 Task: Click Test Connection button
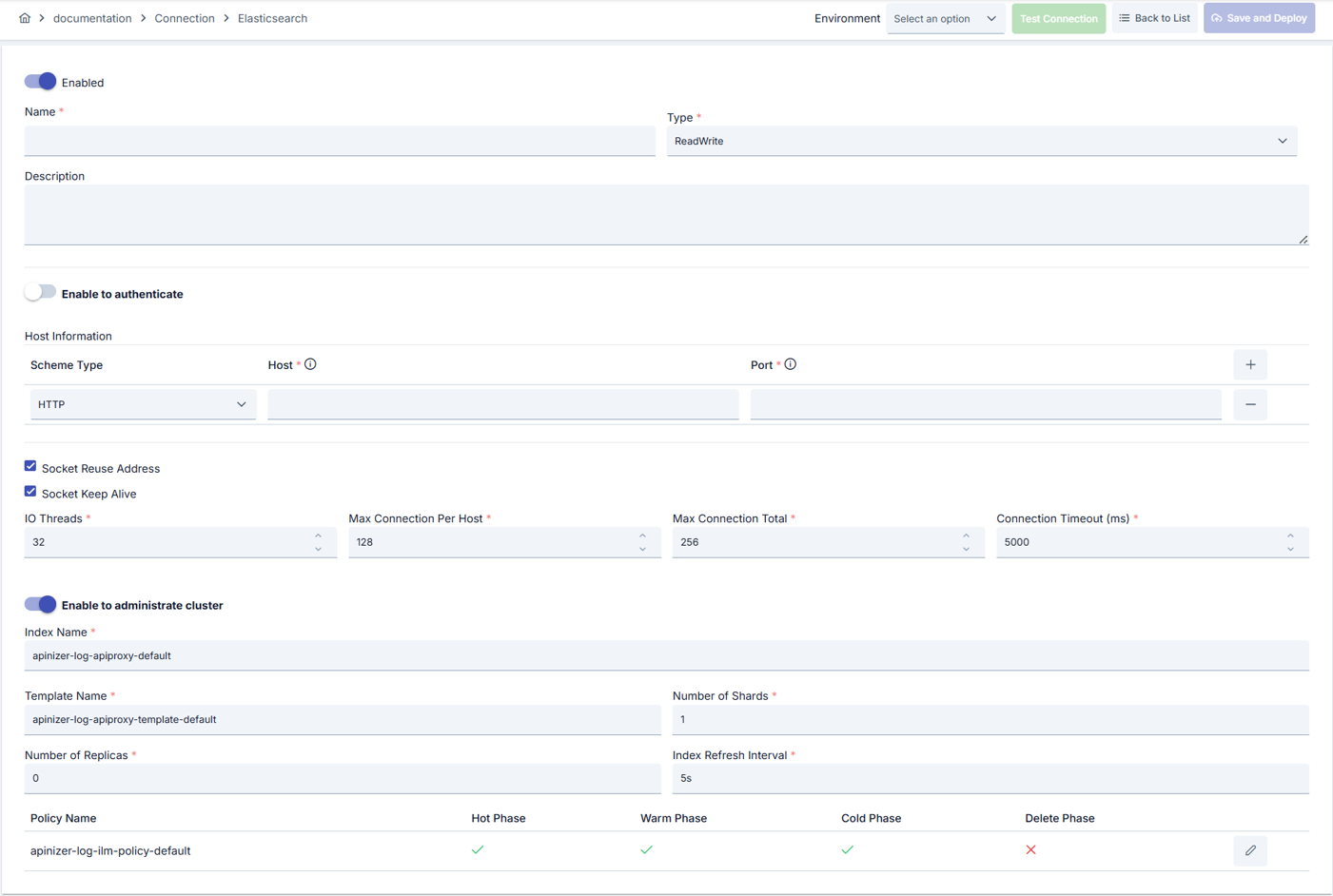(x=1058, y=18)
